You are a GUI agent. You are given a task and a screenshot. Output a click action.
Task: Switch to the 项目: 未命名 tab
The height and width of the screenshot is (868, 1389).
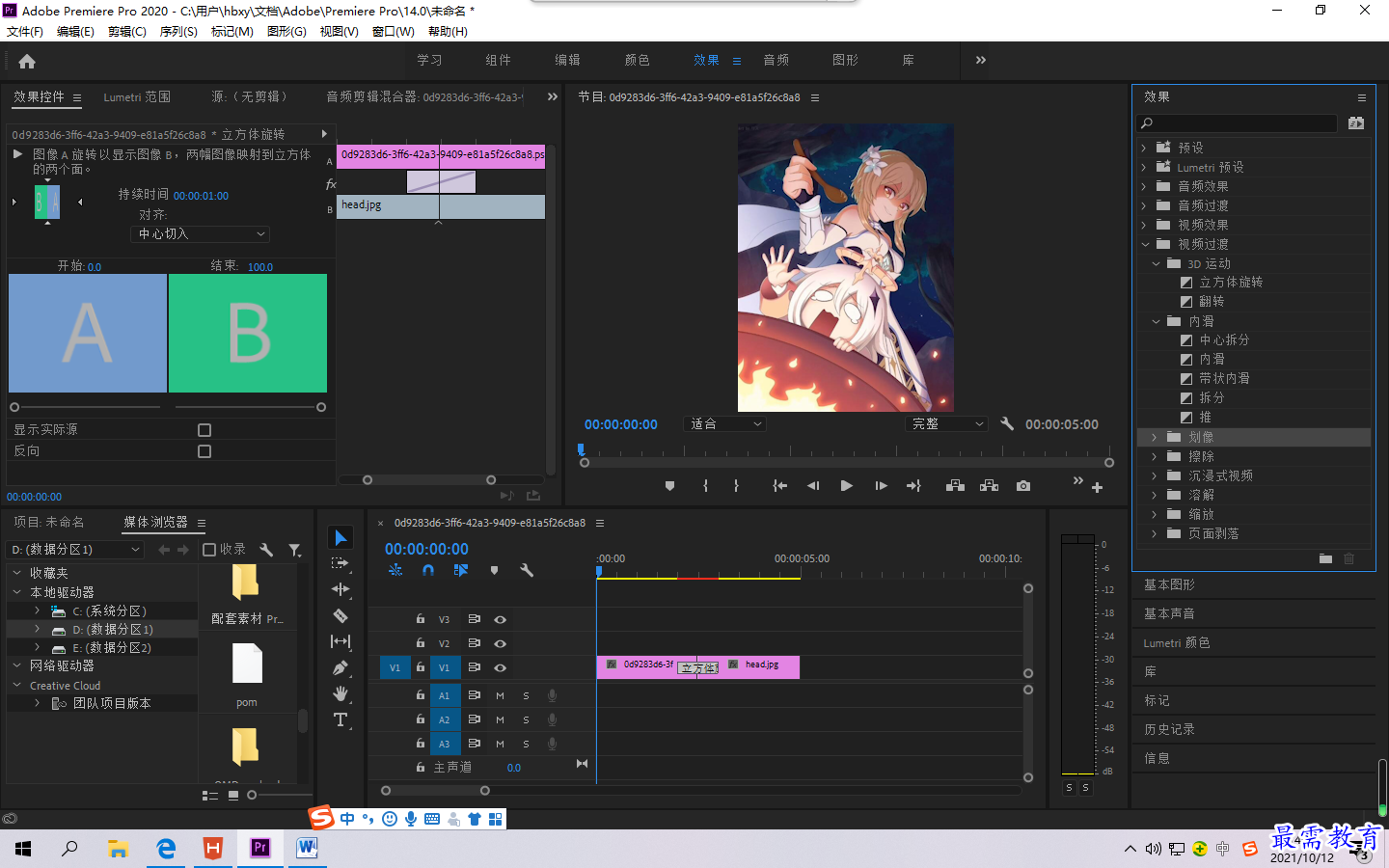pyautogui.click(x=49, y=522)
